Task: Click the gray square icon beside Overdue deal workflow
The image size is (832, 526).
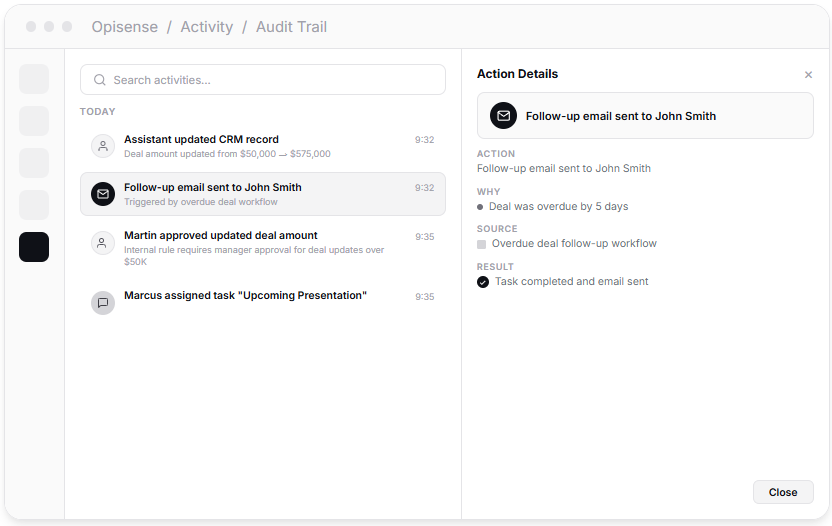Action: [482, 244]
